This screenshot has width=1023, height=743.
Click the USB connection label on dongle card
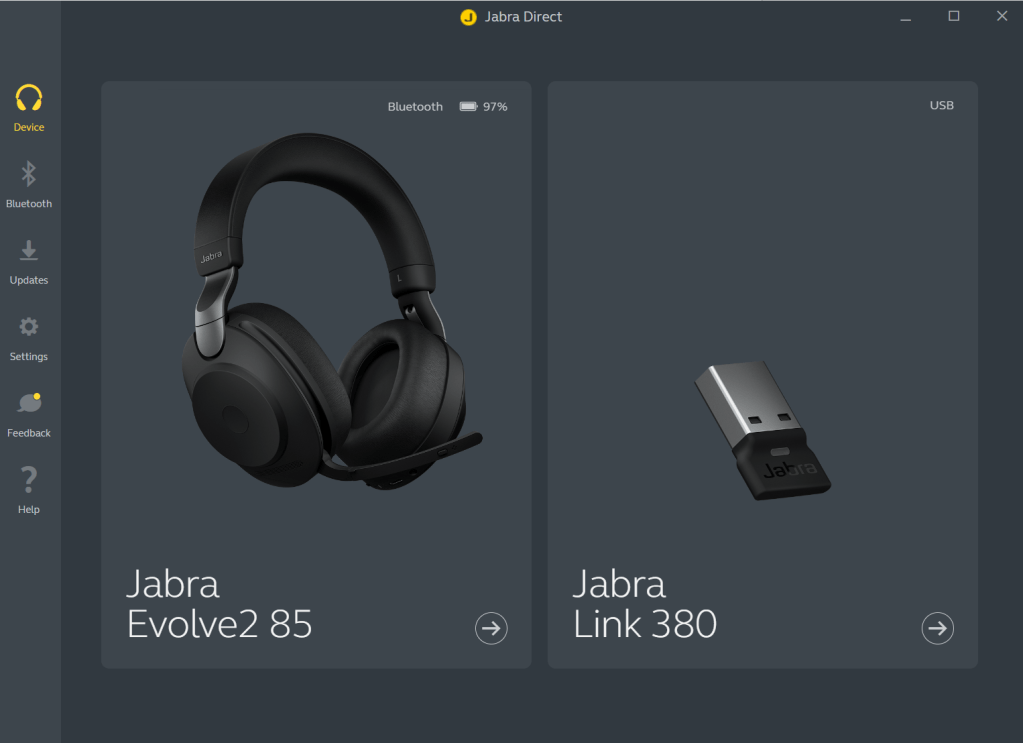click(x=941, y=105)
